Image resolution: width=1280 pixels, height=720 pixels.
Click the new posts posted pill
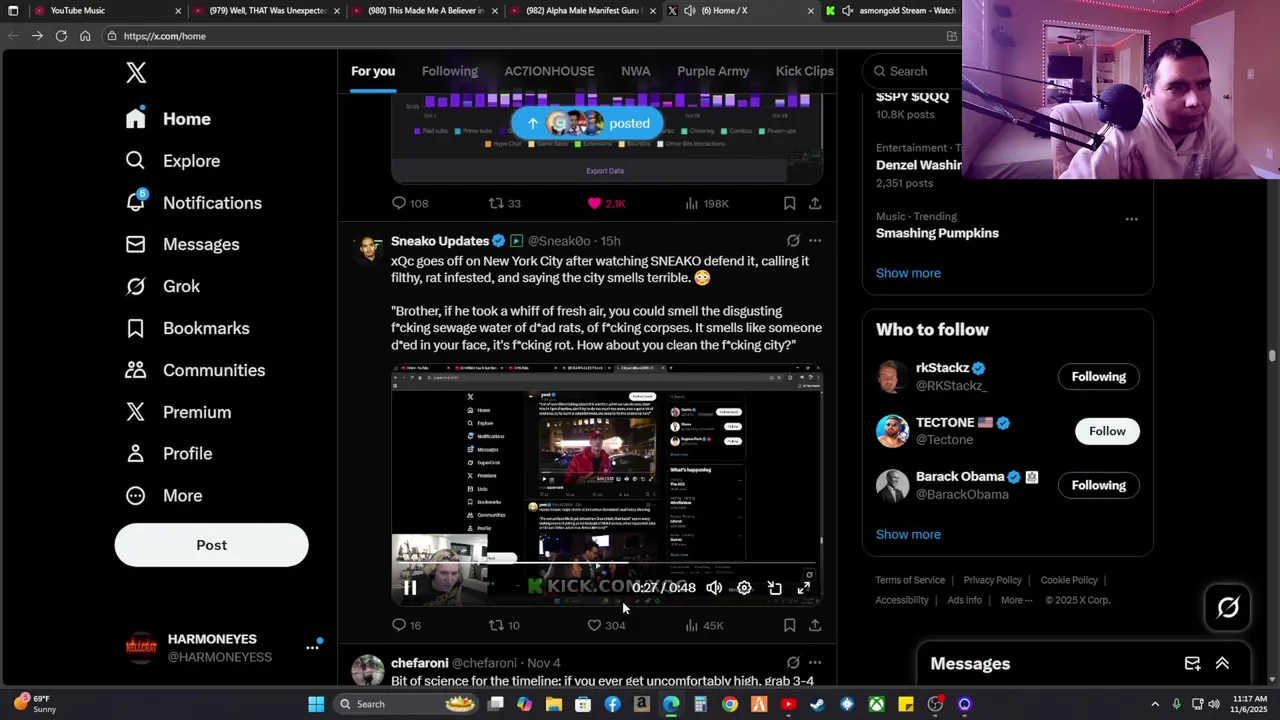point(587,123)
